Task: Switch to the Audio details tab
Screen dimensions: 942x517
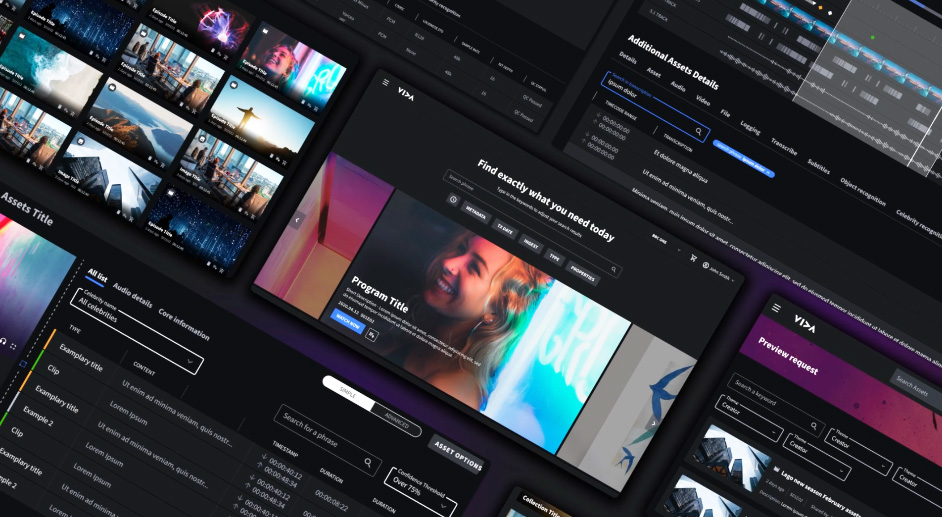Action: [133, 295]
